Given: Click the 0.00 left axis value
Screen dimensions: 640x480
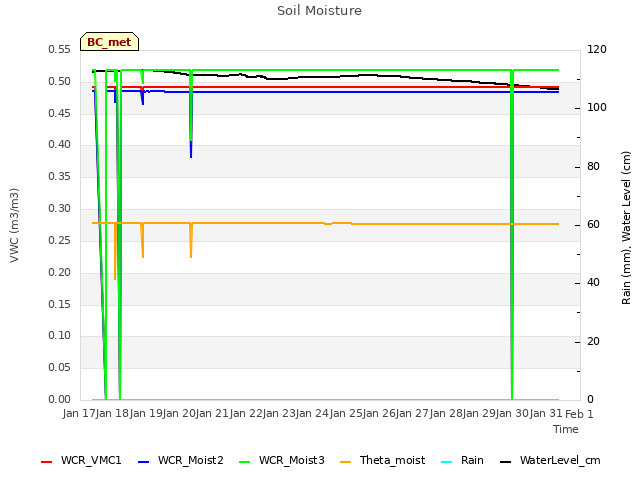Looking at the screenshot, I should [59, 399].
